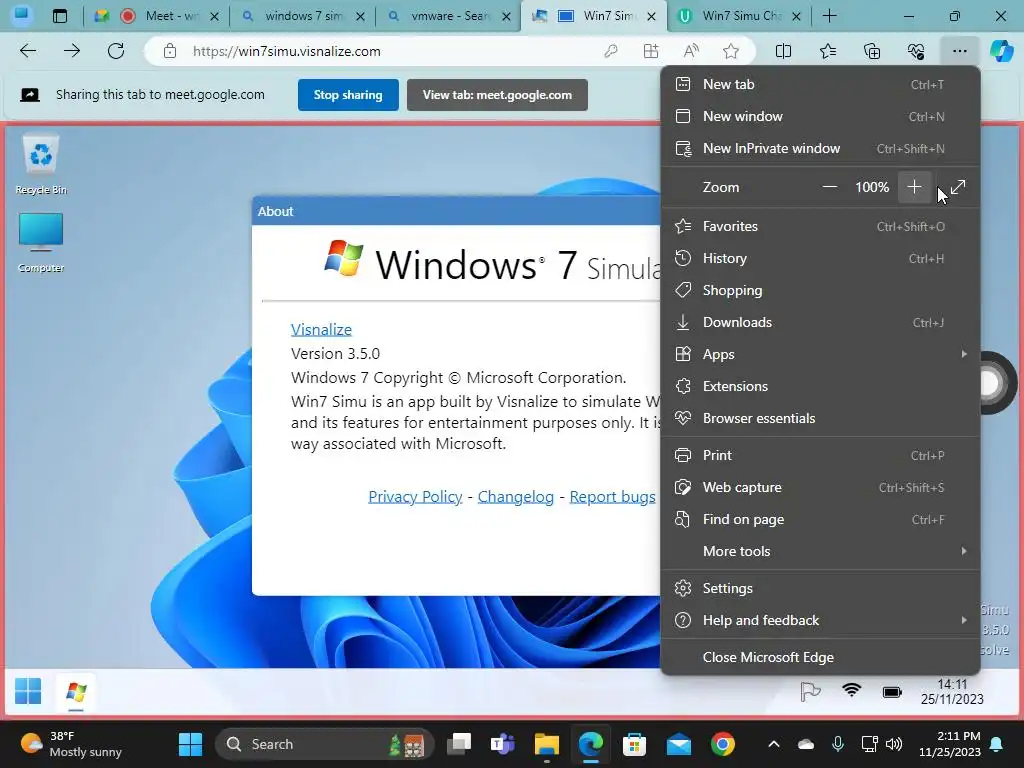The height and width of the screenshot is (768, 1024).
Task: Expand the Help and feedback submenu
Action: pos(821,620)
